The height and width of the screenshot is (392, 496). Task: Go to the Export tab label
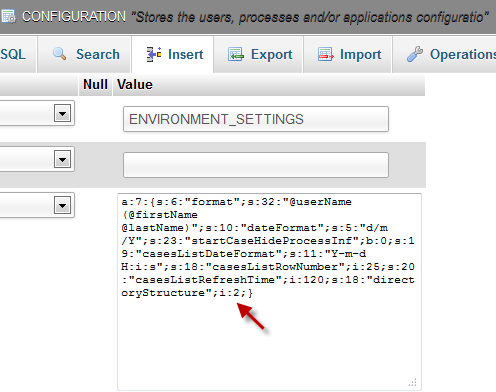[x=272, y=54]
